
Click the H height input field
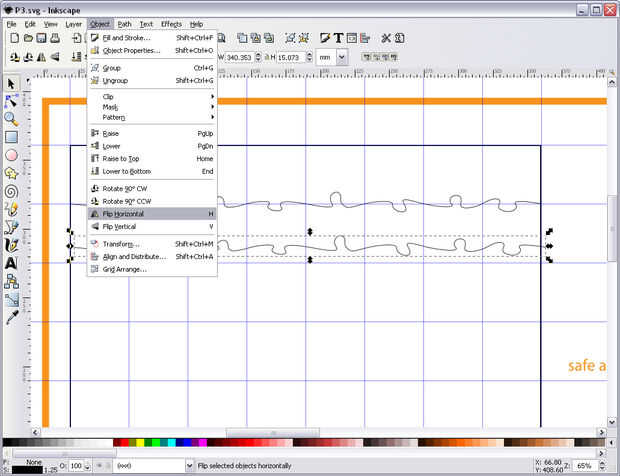(x=291, y=57)
